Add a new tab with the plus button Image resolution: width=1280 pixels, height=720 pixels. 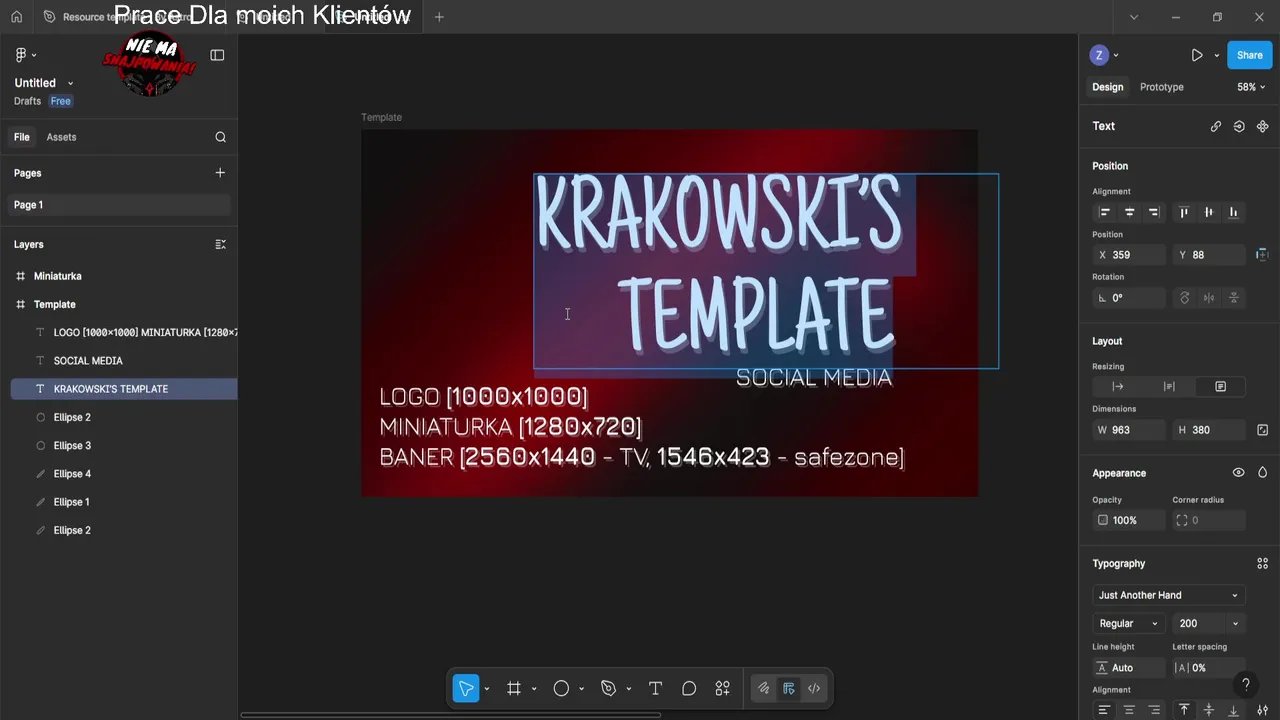click(x=438, y=17)
